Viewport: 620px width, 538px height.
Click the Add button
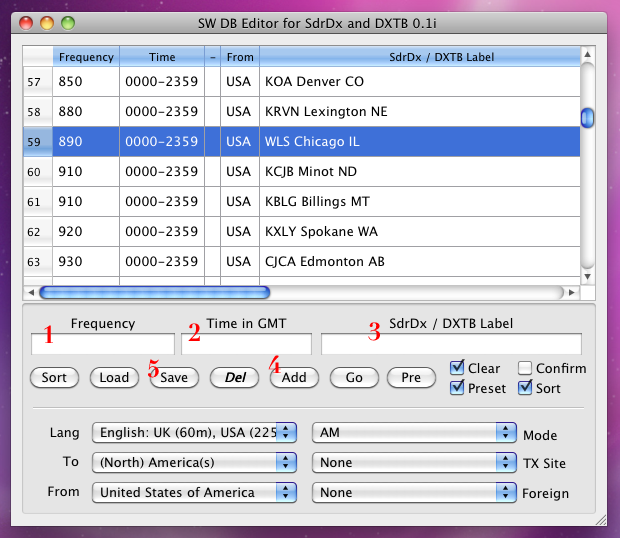point(294,378)
